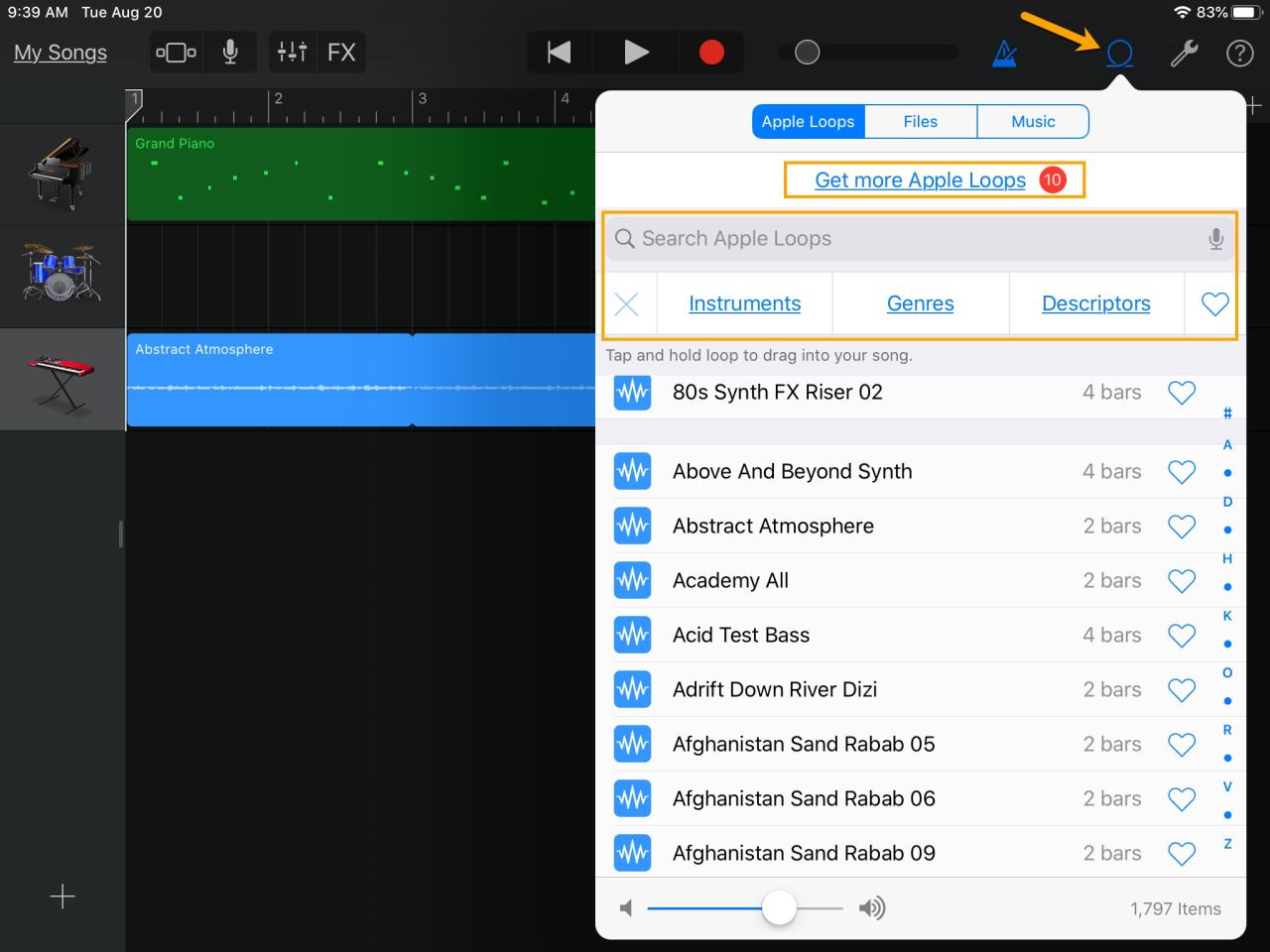
Task: Go back to My Songs
Action: point(60,53)
